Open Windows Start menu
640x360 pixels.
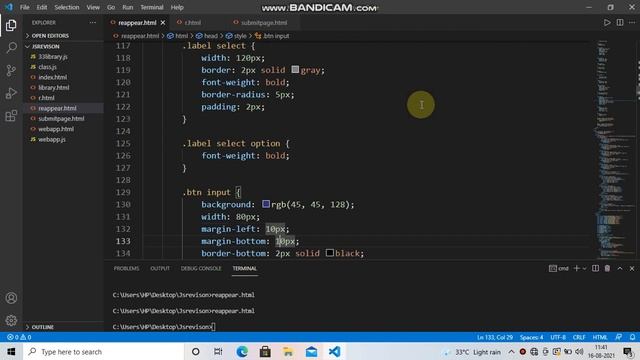(11, 351)
